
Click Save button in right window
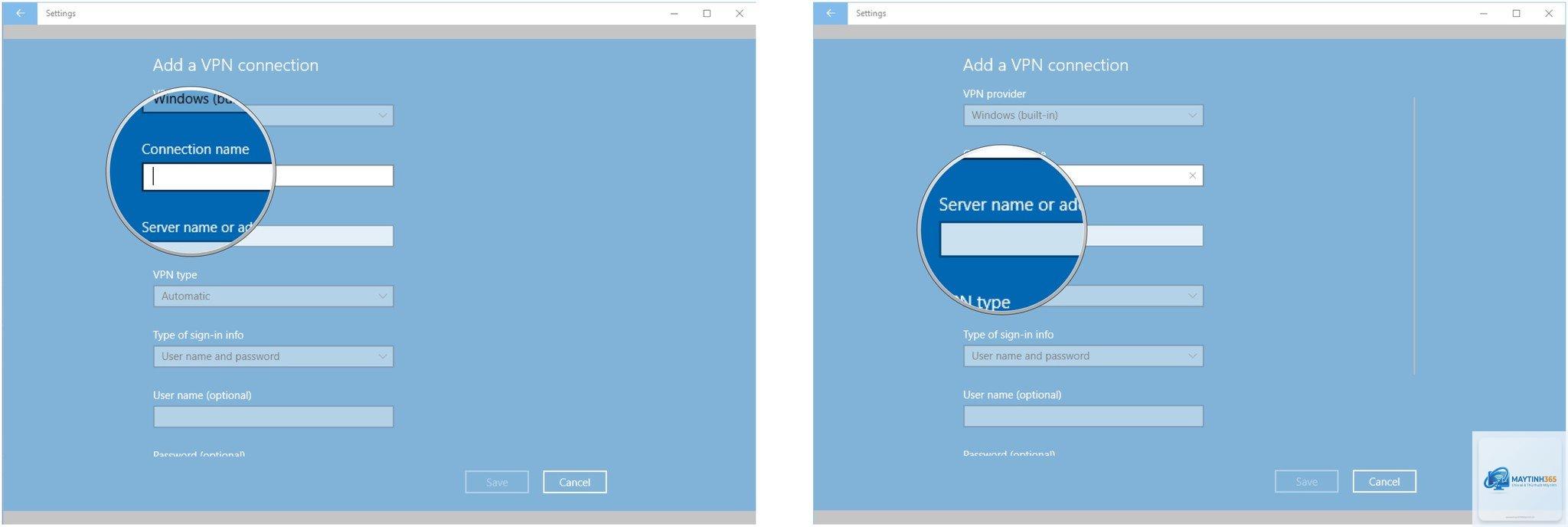(1307, 481)
